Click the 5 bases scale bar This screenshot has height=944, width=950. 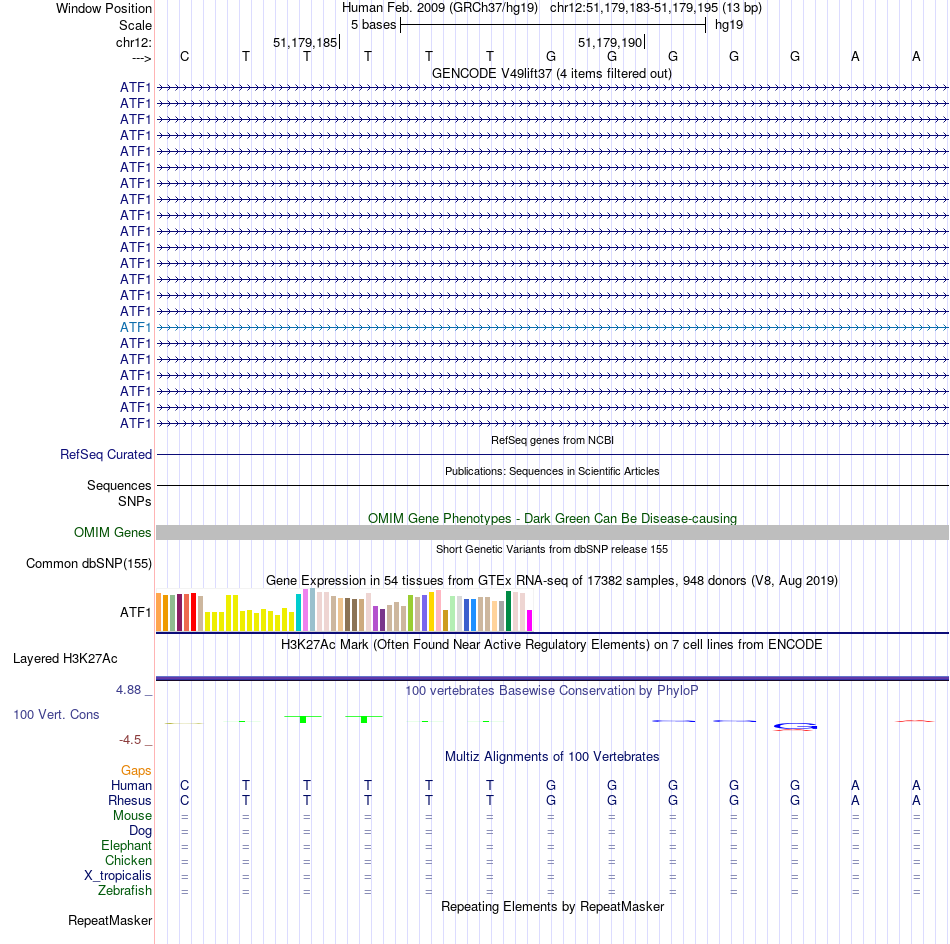553,25
